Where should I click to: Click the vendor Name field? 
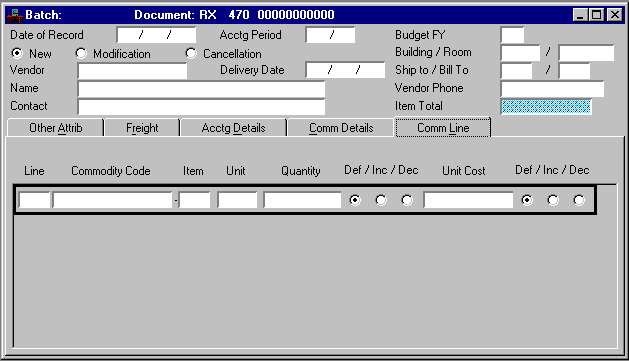pos(201,89)
